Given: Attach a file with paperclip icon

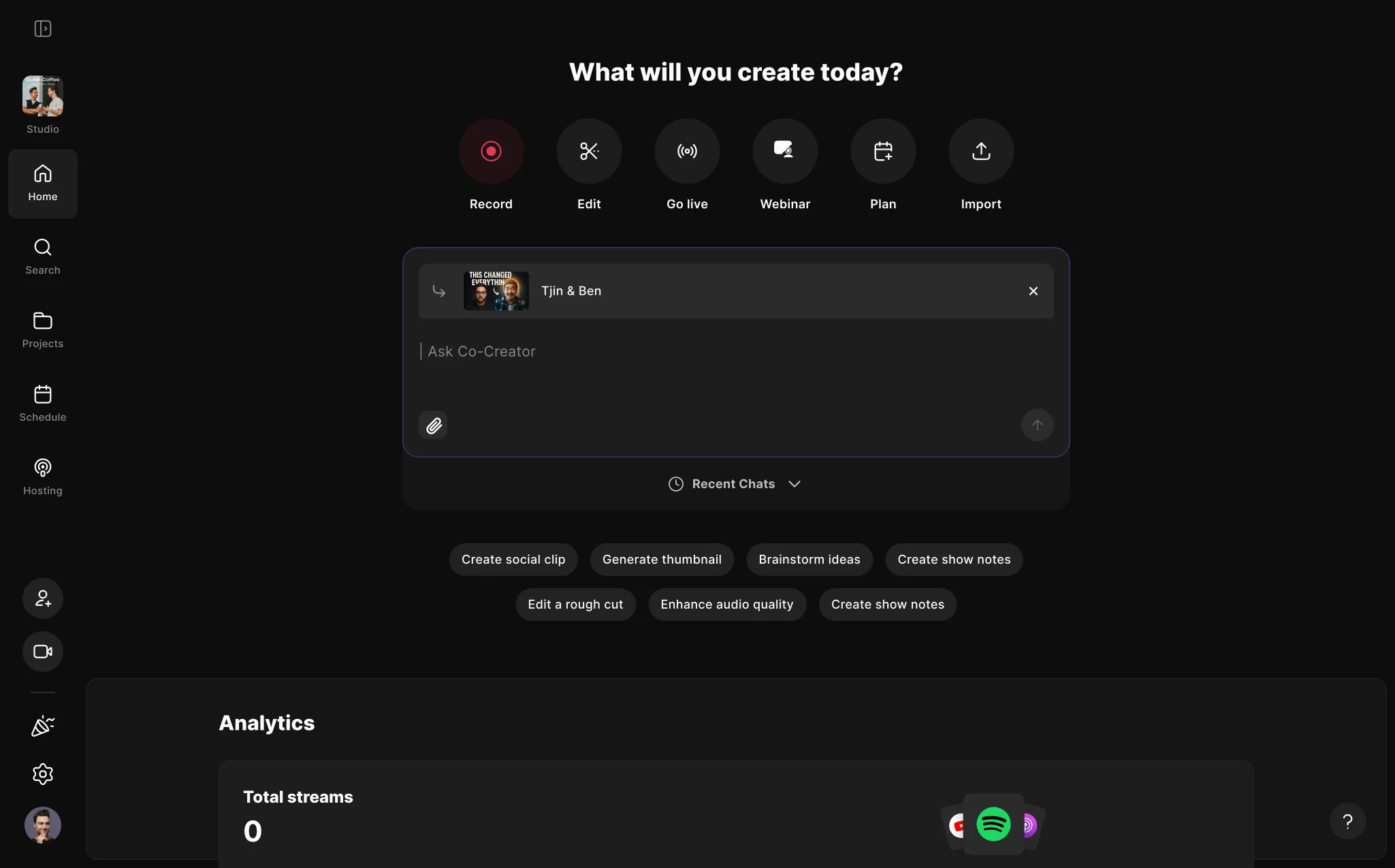Looking at the screenshot, I should tap(434, 425).
